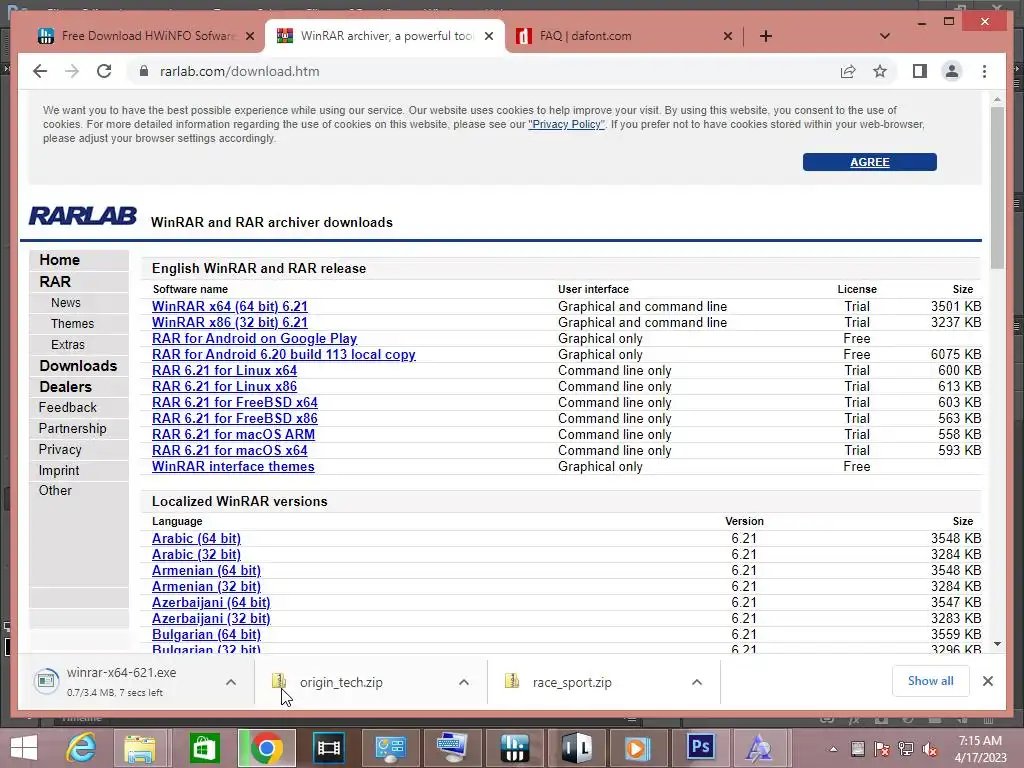Viewport: 1024px width, 768px height.
Task: Expand options for winrar-x64-621.exe download
Action: coord(231,682)
